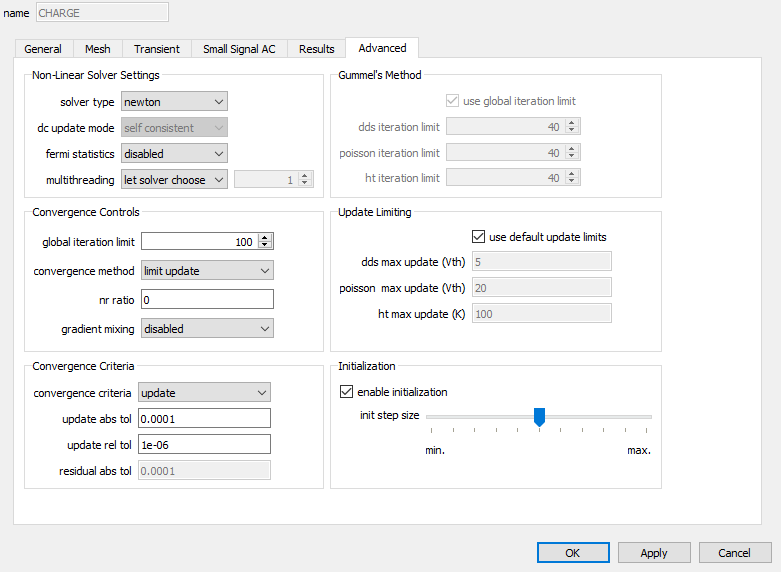
Task: Expand the gradient mixing dropdown
Action: click(207, 329)
